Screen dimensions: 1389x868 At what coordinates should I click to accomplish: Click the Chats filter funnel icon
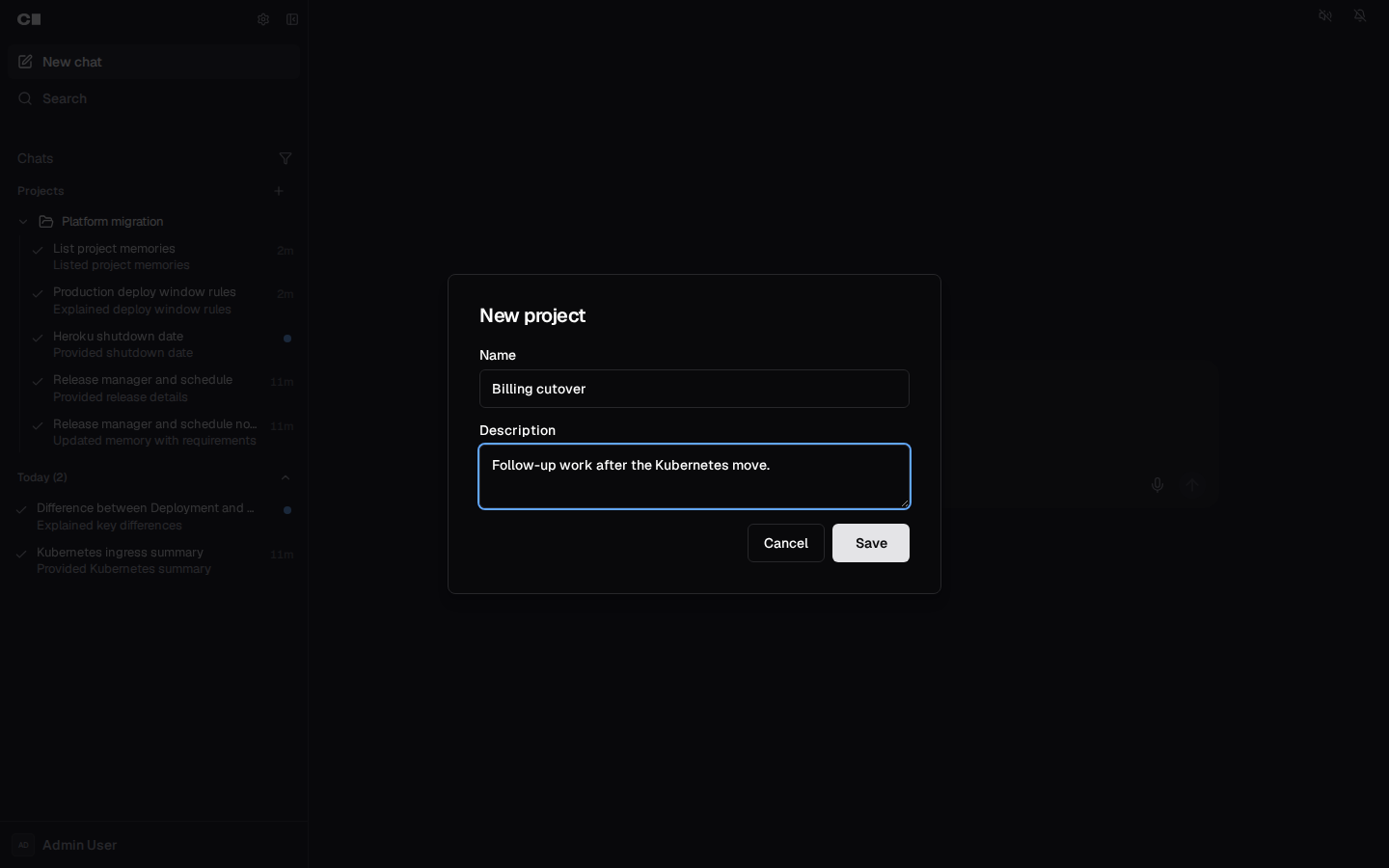pos(286,158)
